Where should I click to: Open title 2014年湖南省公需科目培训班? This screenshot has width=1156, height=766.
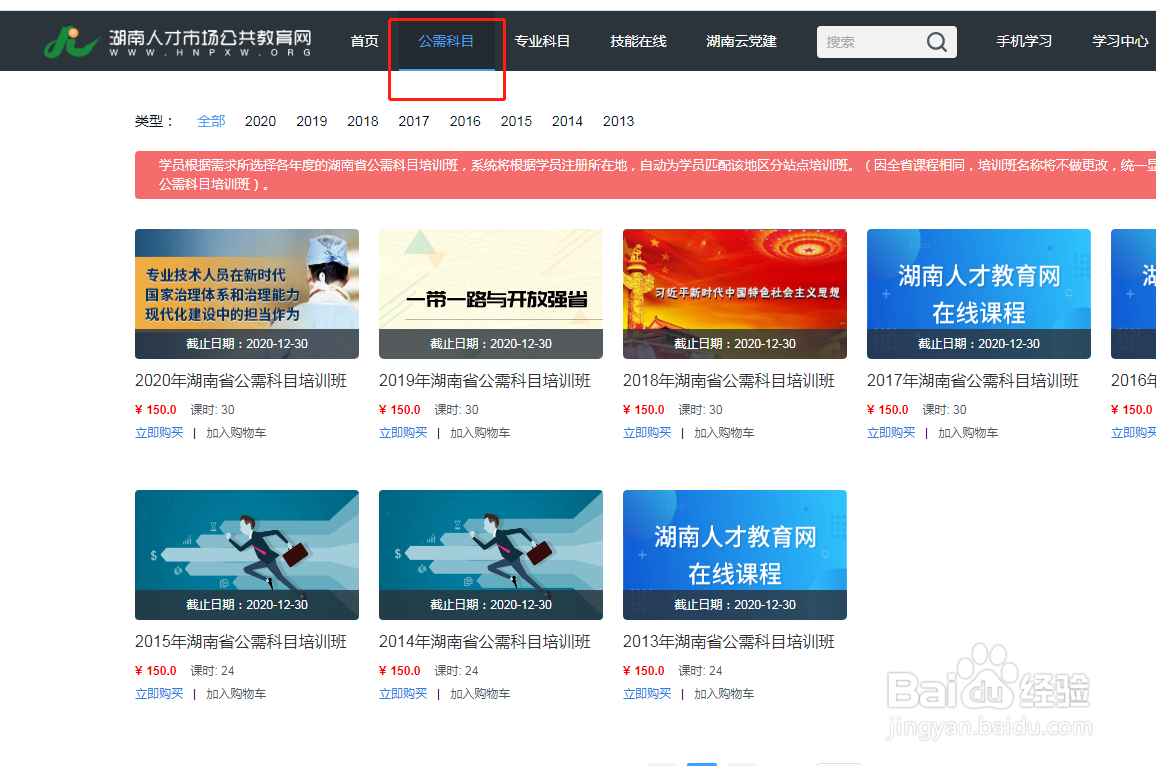485,641
